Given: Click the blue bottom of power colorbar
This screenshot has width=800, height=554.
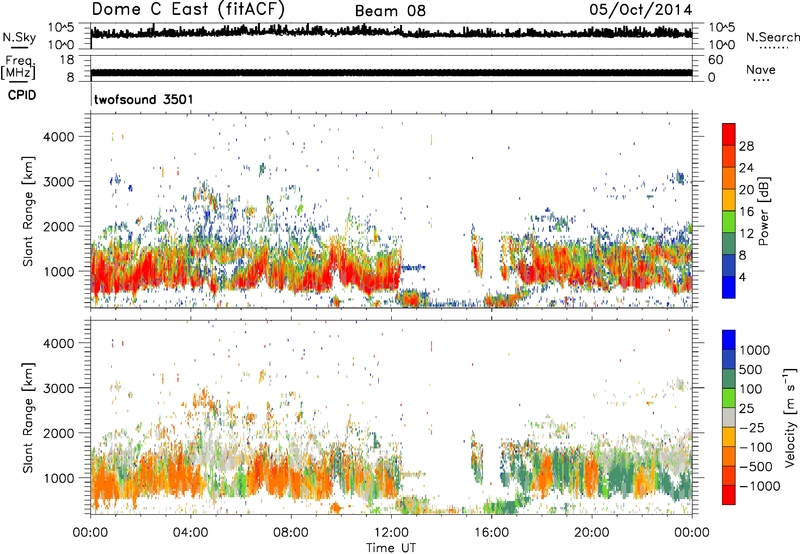Looking at the screenshot, I should 729,287.
